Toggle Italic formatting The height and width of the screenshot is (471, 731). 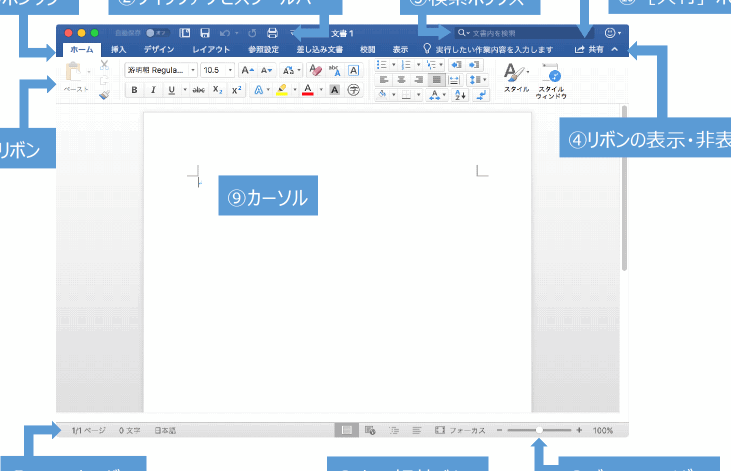click(x=153, y=90)
